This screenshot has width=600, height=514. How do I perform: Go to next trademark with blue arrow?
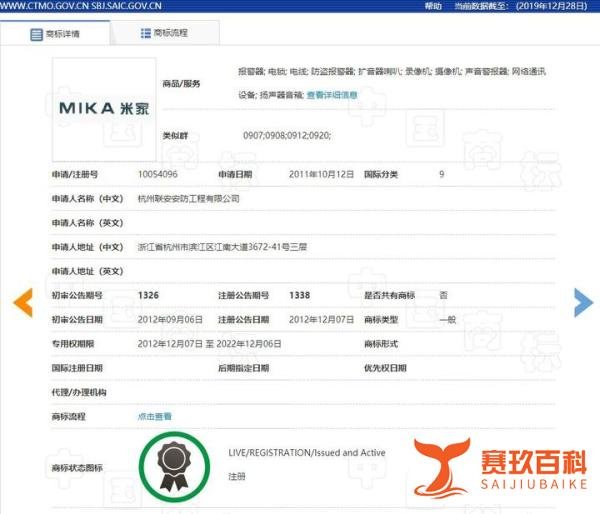point(584,302)
